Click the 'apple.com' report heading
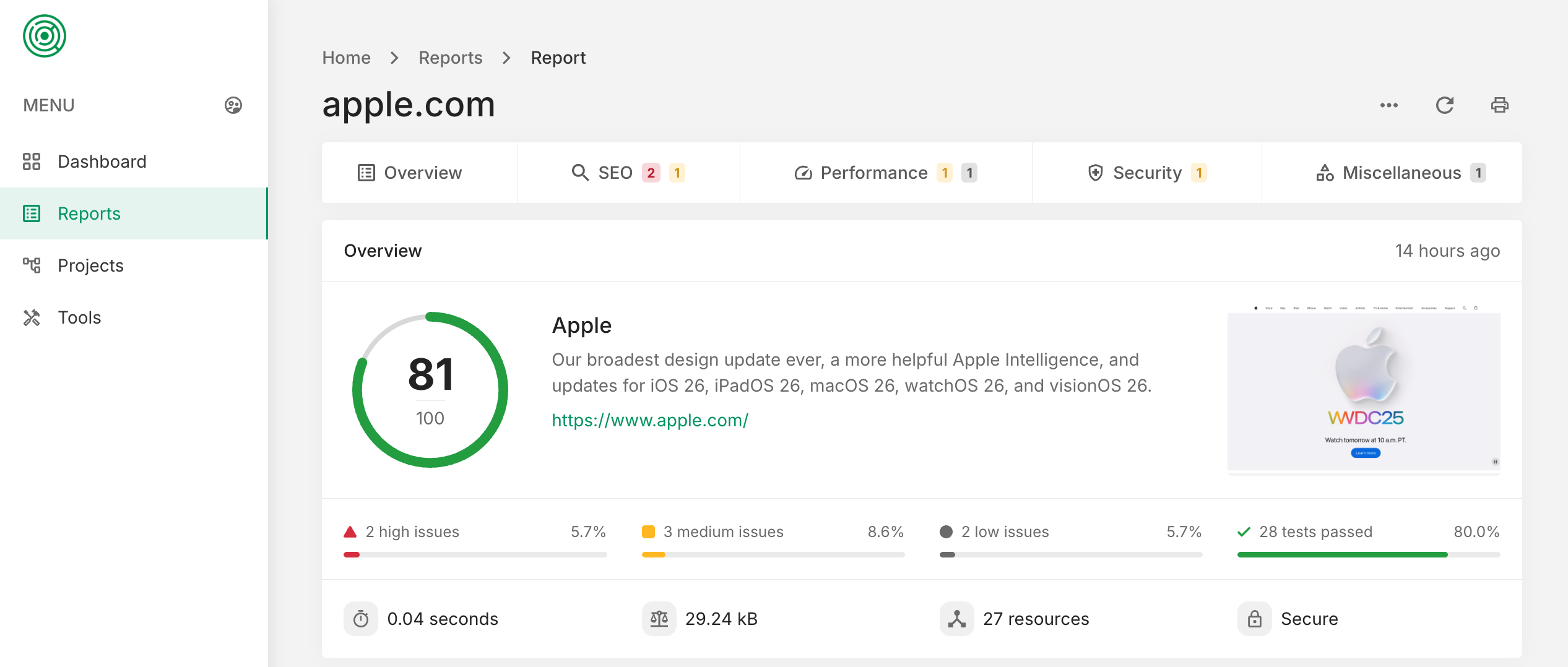The width and height of the screenshot is (1568, 667). pos(409,104)
